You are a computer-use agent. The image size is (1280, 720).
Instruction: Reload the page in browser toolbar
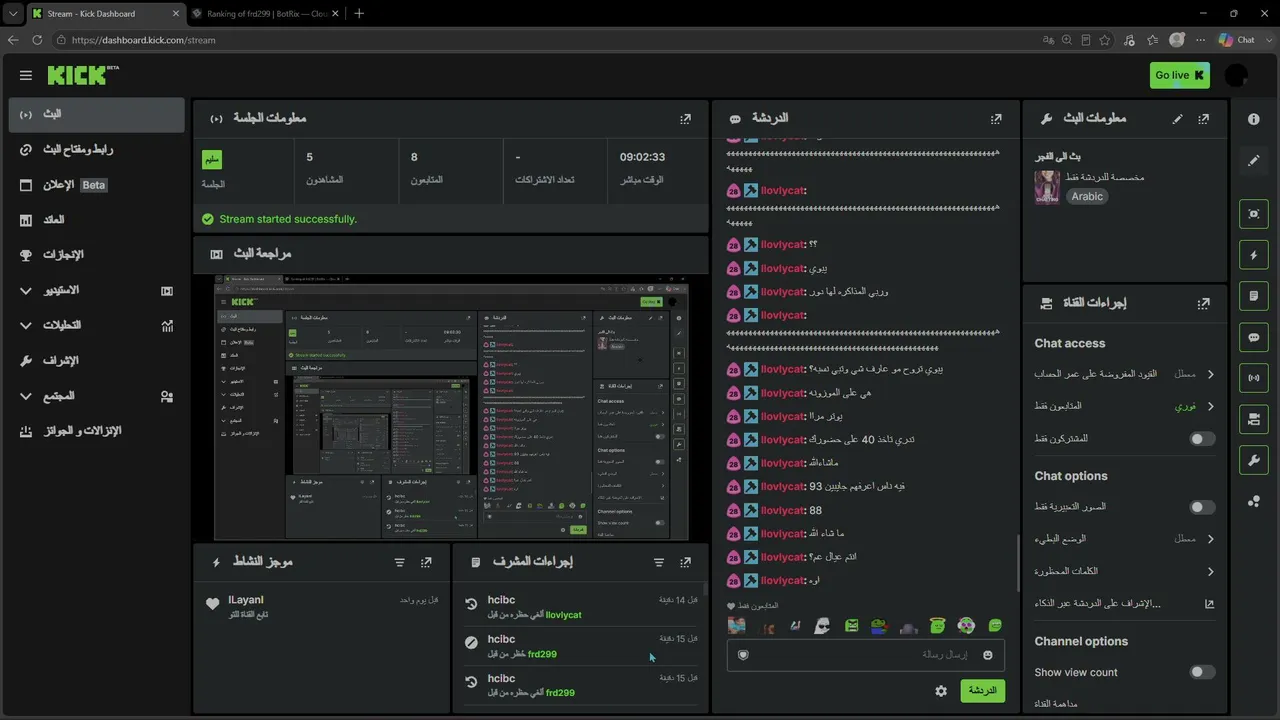pos(37,40)
